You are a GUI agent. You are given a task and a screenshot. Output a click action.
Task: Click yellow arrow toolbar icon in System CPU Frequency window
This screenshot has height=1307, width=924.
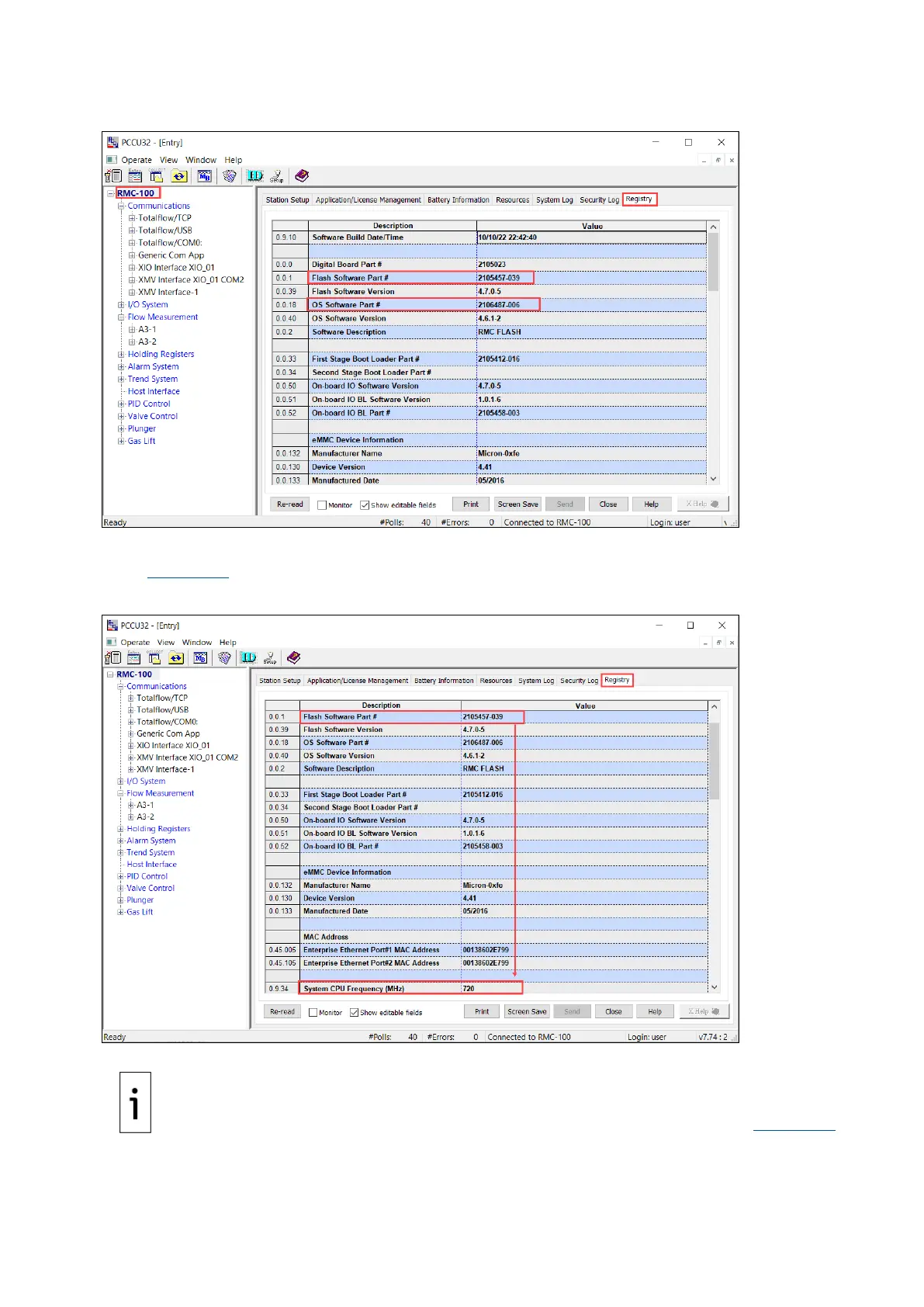coord(176,658)
